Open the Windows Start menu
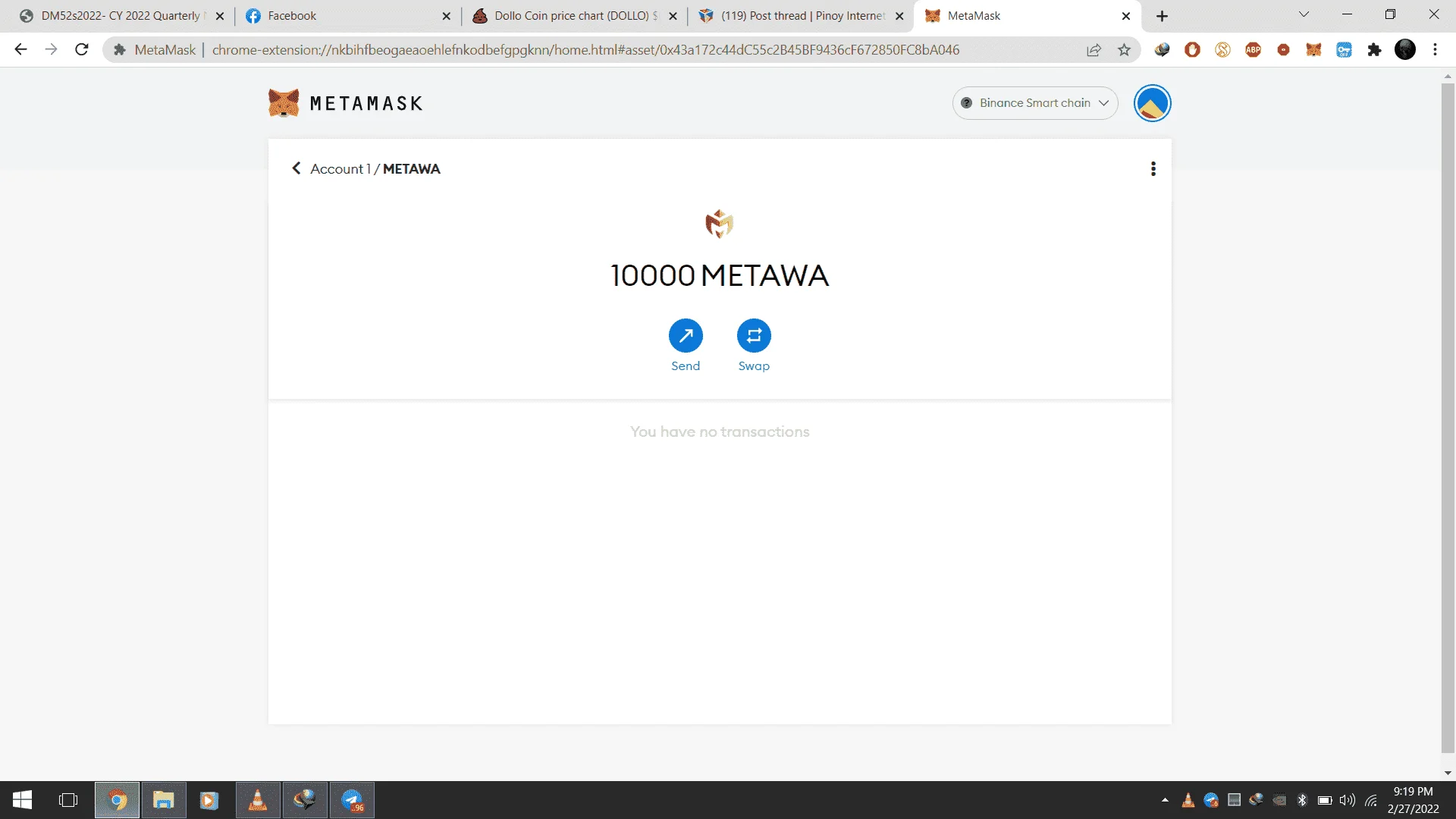This screenshot has width=1456, height=819. [x=23, y=800]
